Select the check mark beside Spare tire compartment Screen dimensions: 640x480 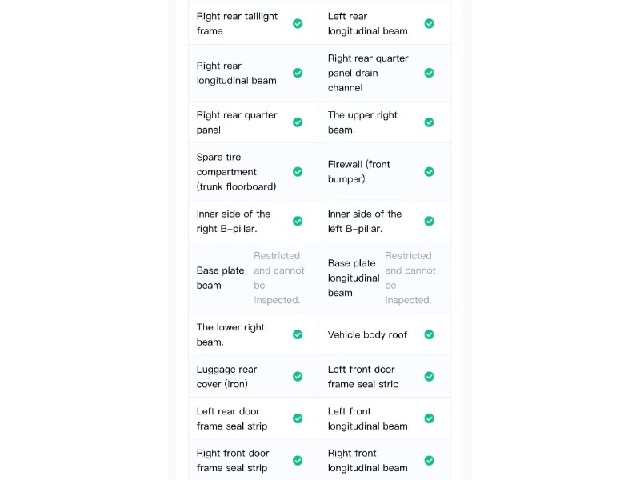tap(298, 172)
